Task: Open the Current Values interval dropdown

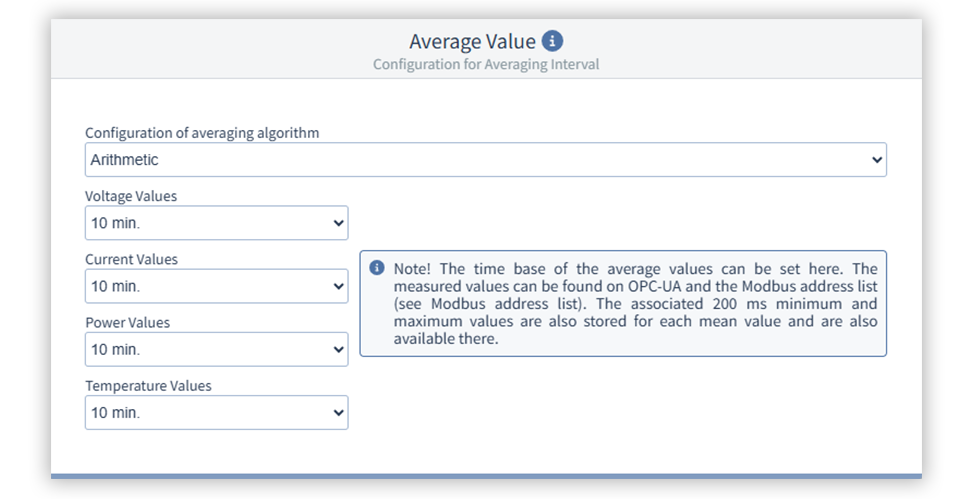Action: coord(216,286)
